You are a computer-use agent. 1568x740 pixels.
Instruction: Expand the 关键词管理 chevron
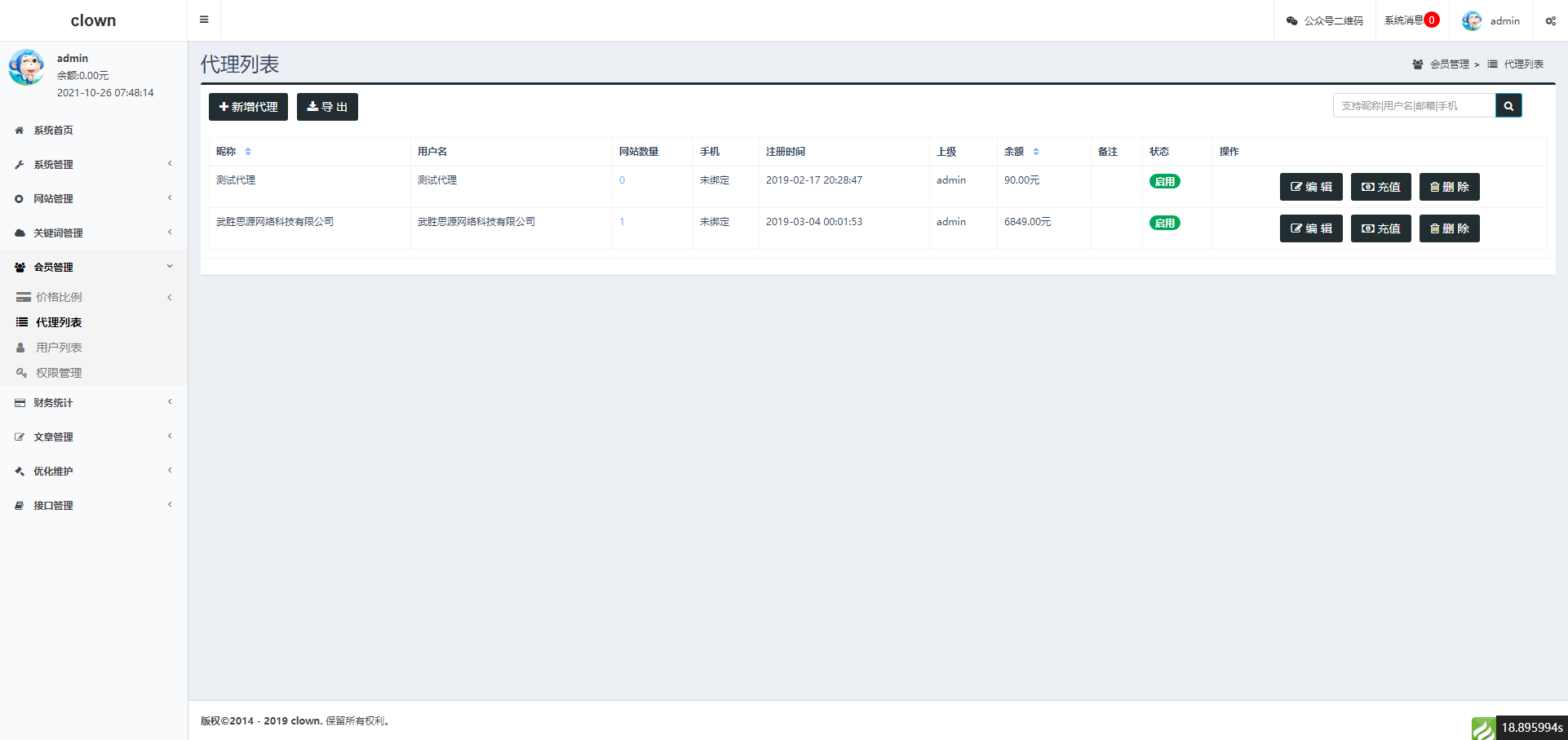click(x=170, y=233)
